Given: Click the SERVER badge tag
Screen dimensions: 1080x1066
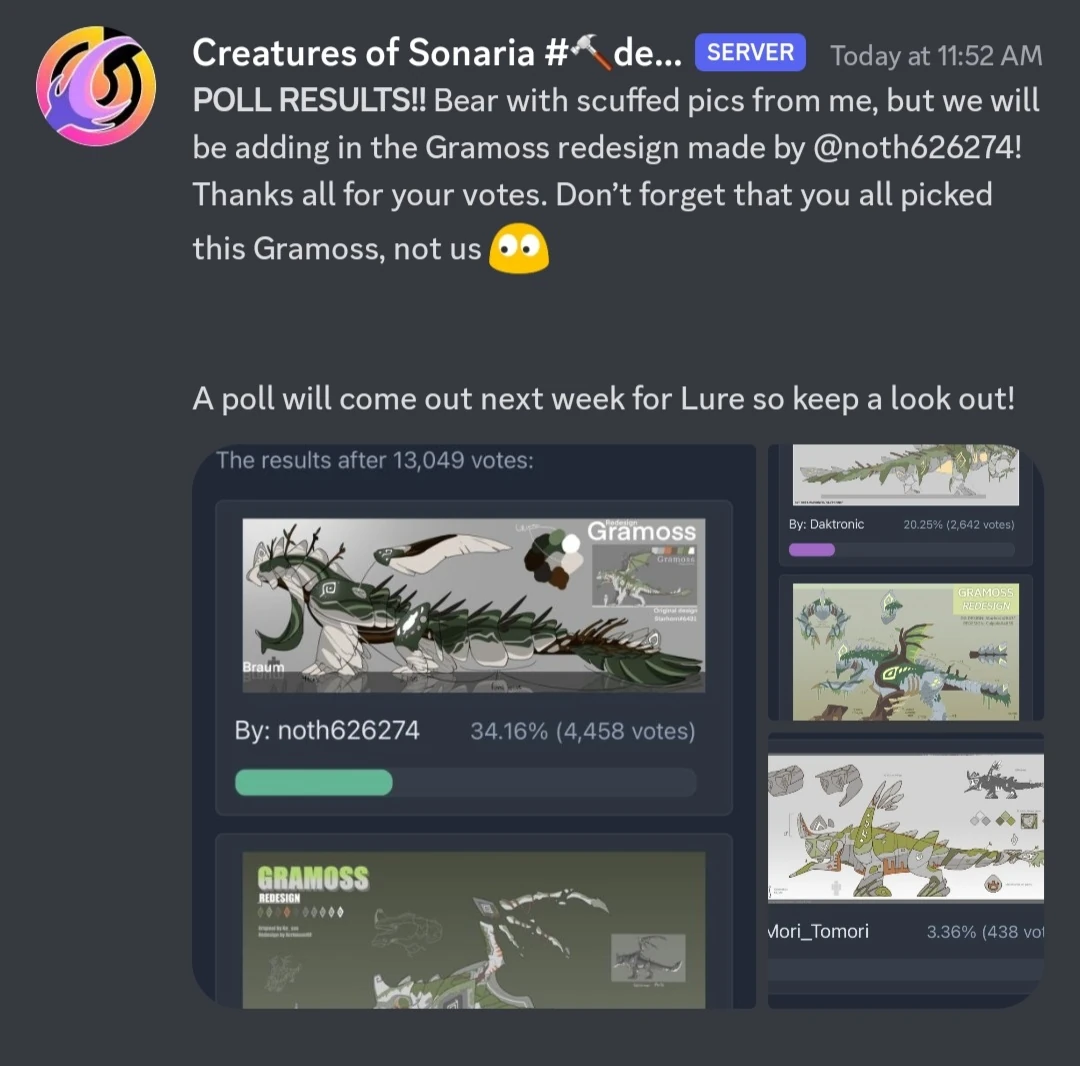Looking at the screenshot, I should pyautogui.click(x=750, y=52).
